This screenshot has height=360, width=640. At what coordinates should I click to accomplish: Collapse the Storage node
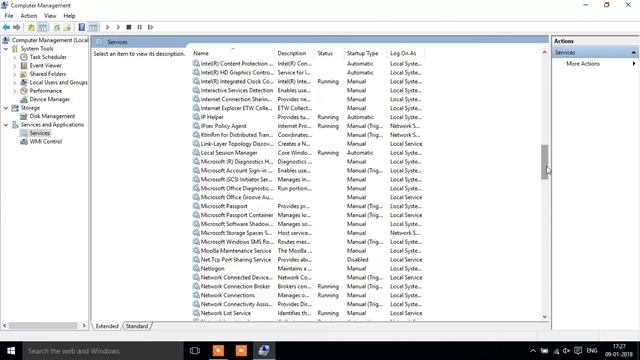[6, 108]
